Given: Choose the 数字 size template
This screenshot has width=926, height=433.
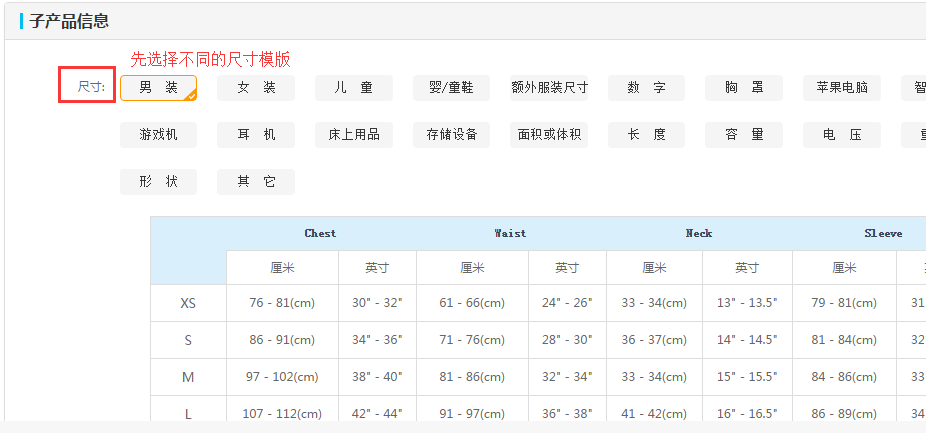Looking at the screenshot, I should click(x=646, y=88).
